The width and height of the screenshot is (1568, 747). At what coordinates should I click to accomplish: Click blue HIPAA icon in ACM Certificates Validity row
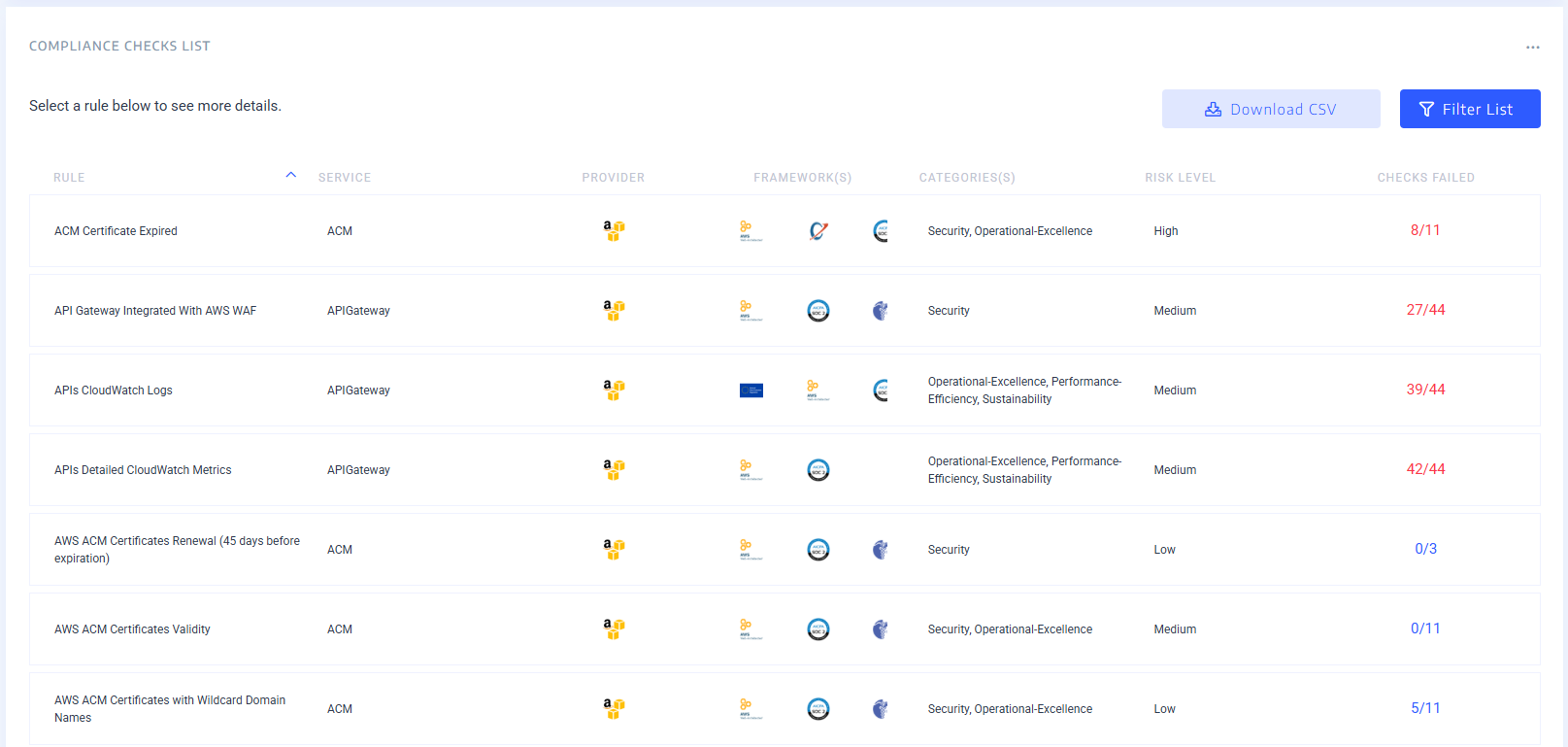coord(880,629)
